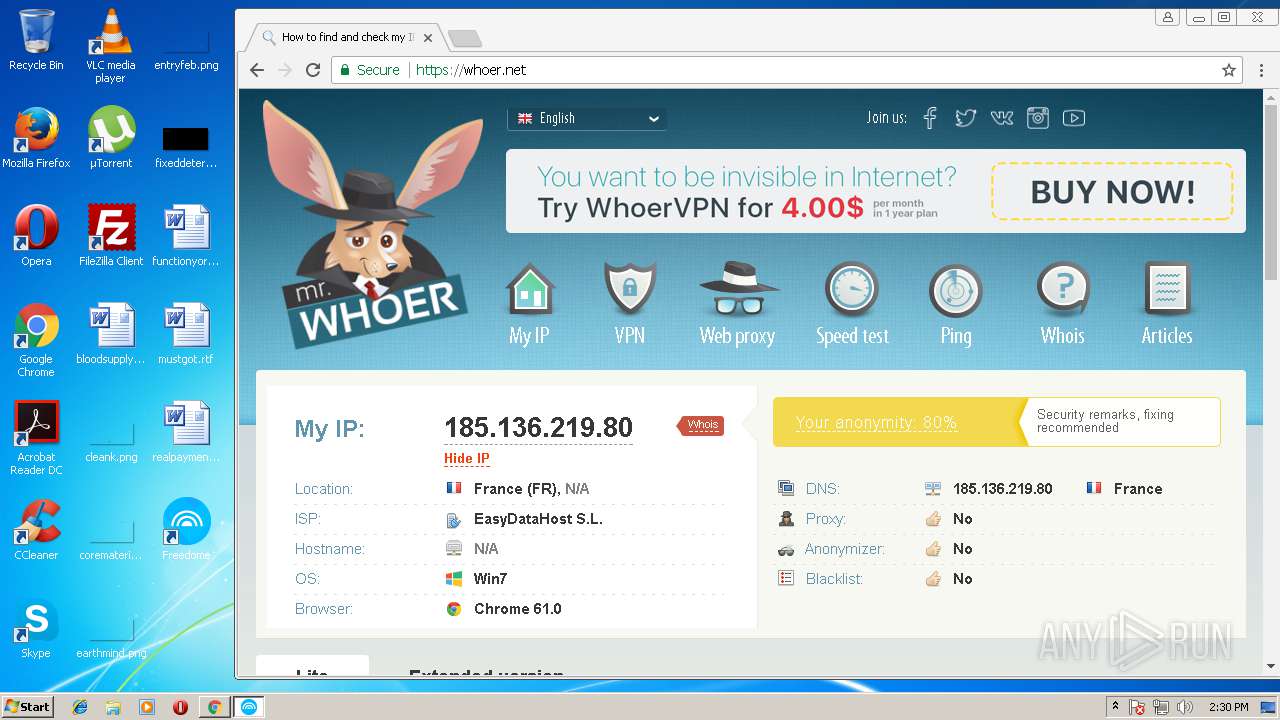Open Windows Media Player on taskbar

tap(147, 707)
